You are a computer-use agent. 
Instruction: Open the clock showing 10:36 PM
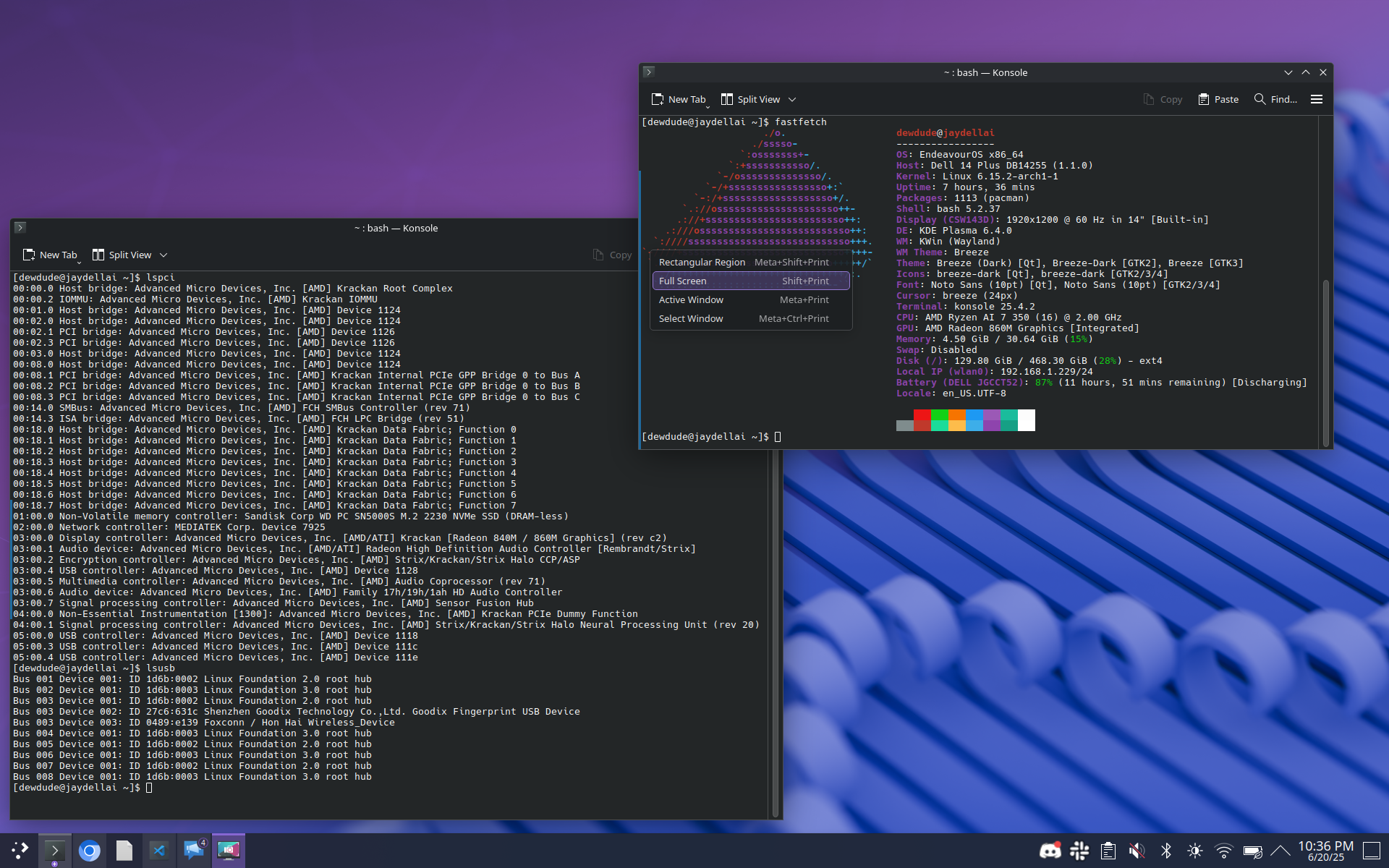click(x=1325, y=851)
